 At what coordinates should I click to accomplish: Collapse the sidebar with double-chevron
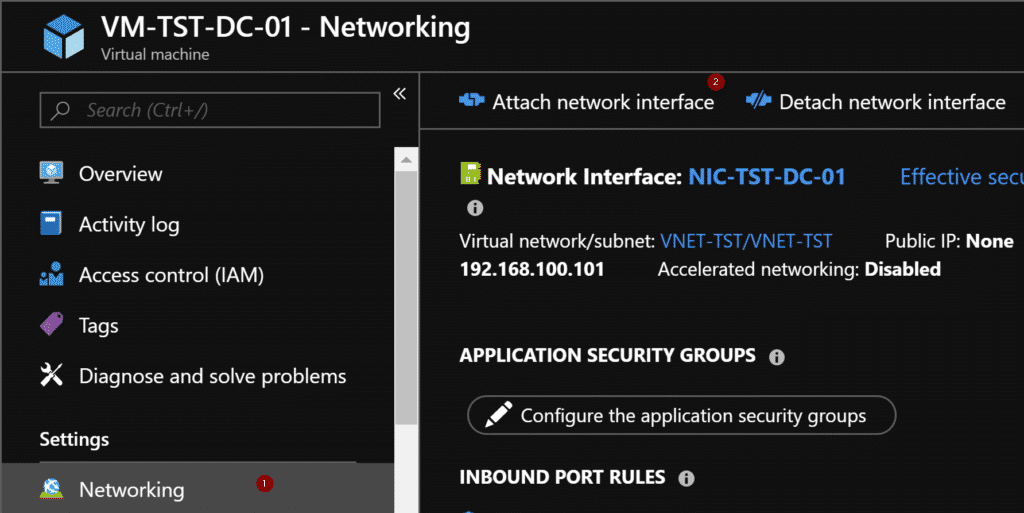click(x=400, y=94)
